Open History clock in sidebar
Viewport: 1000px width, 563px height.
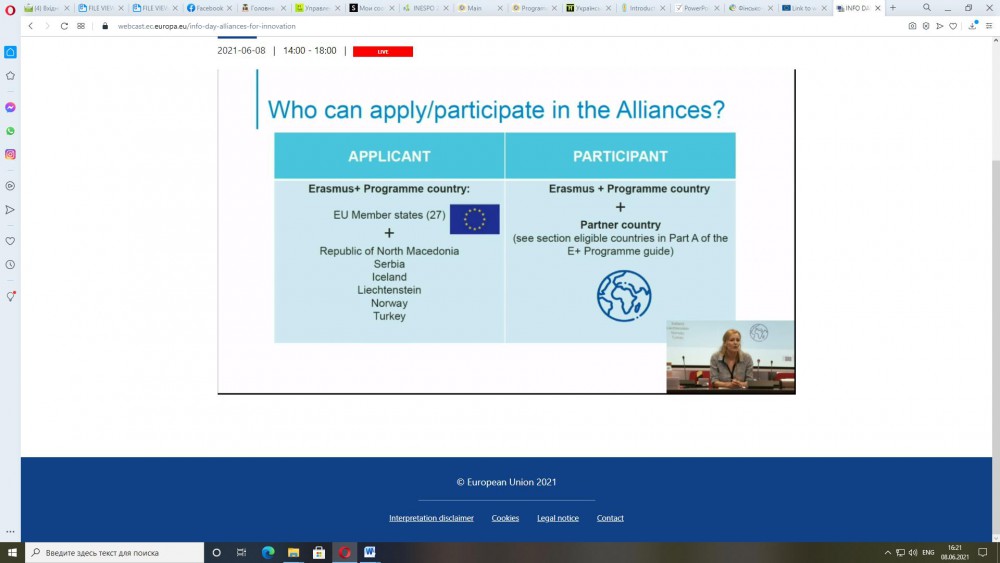tap(10, 265)
